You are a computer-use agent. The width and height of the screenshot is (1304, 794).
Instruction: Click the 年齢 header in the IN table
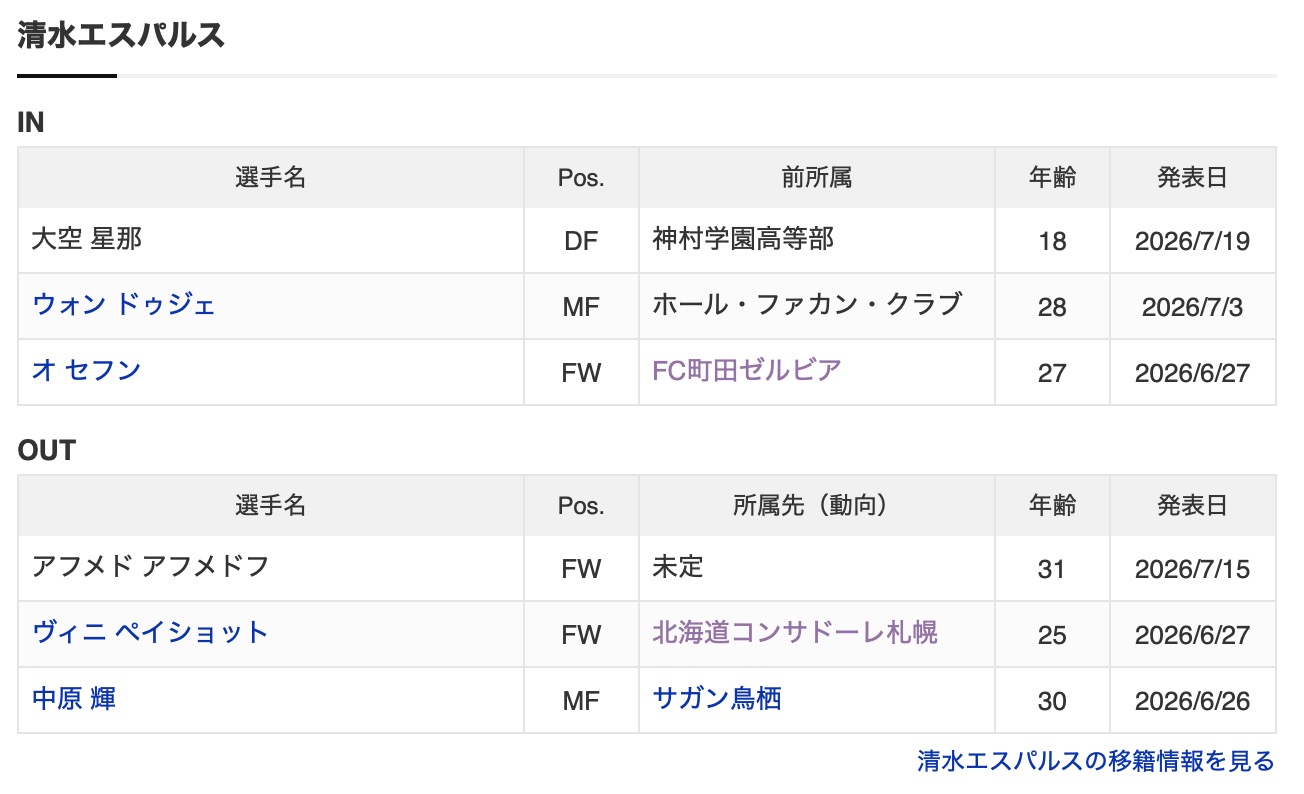1052,178
